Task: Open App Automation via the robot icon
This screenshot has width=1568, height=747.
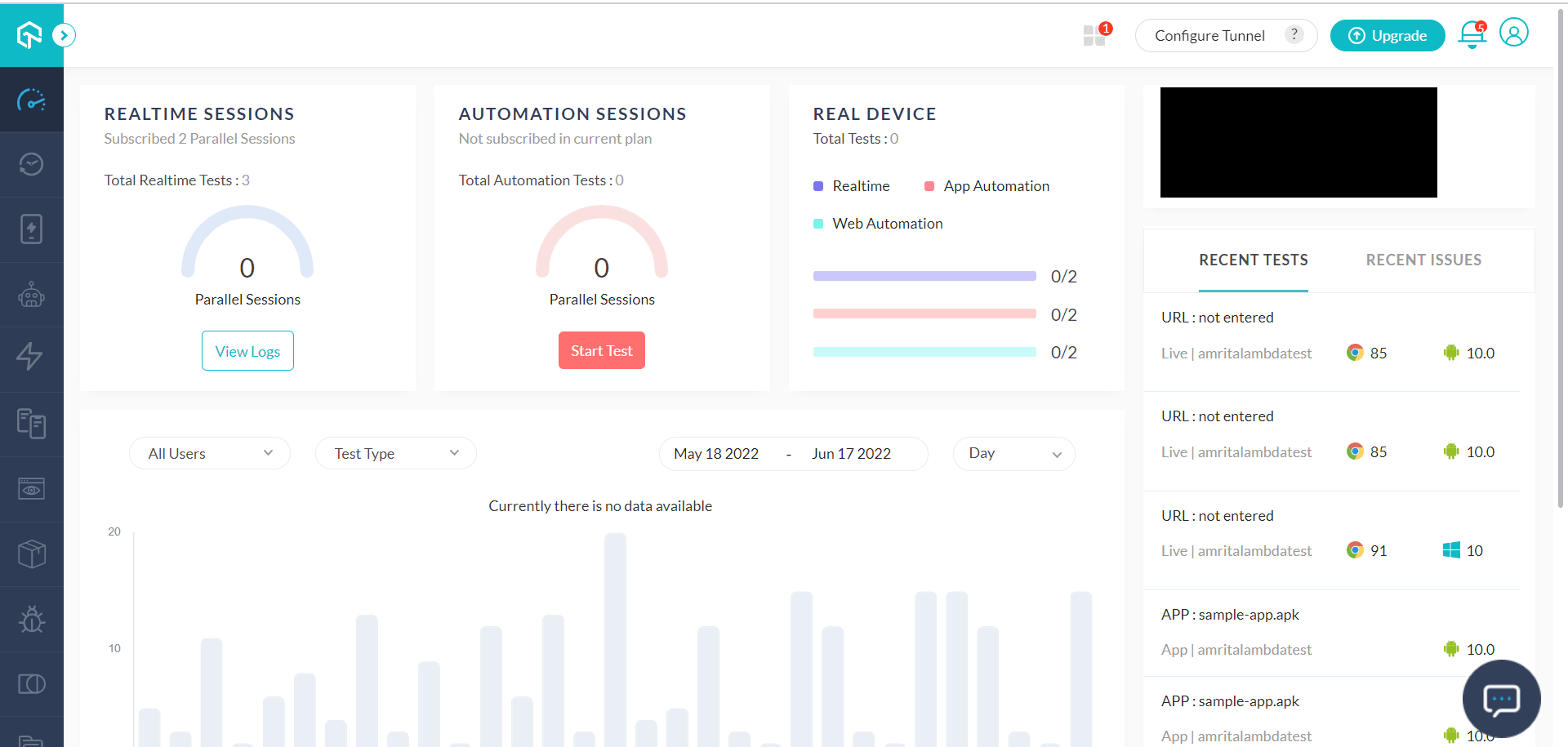Action: [x=32, y=294]
